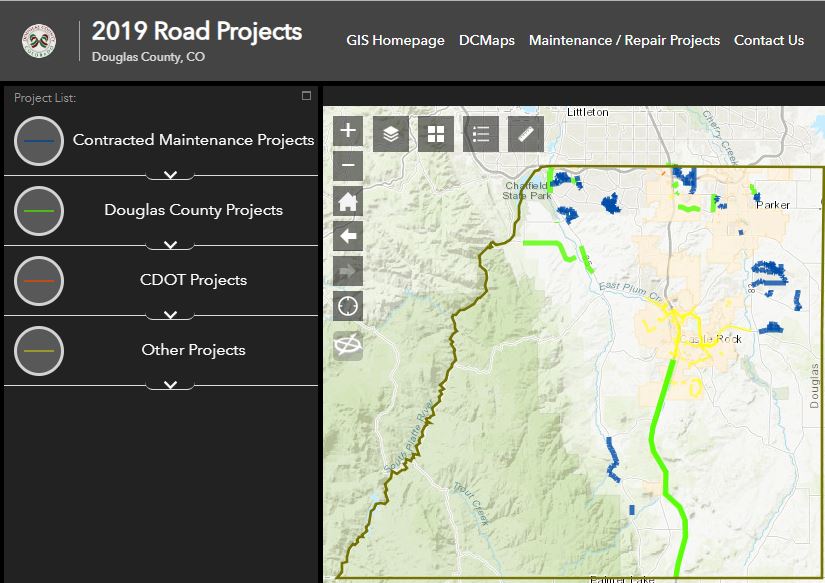This screenshot has height=583, width=825.
Task: Open the Basemap Gallery grid icon
Action: (436, 134)
